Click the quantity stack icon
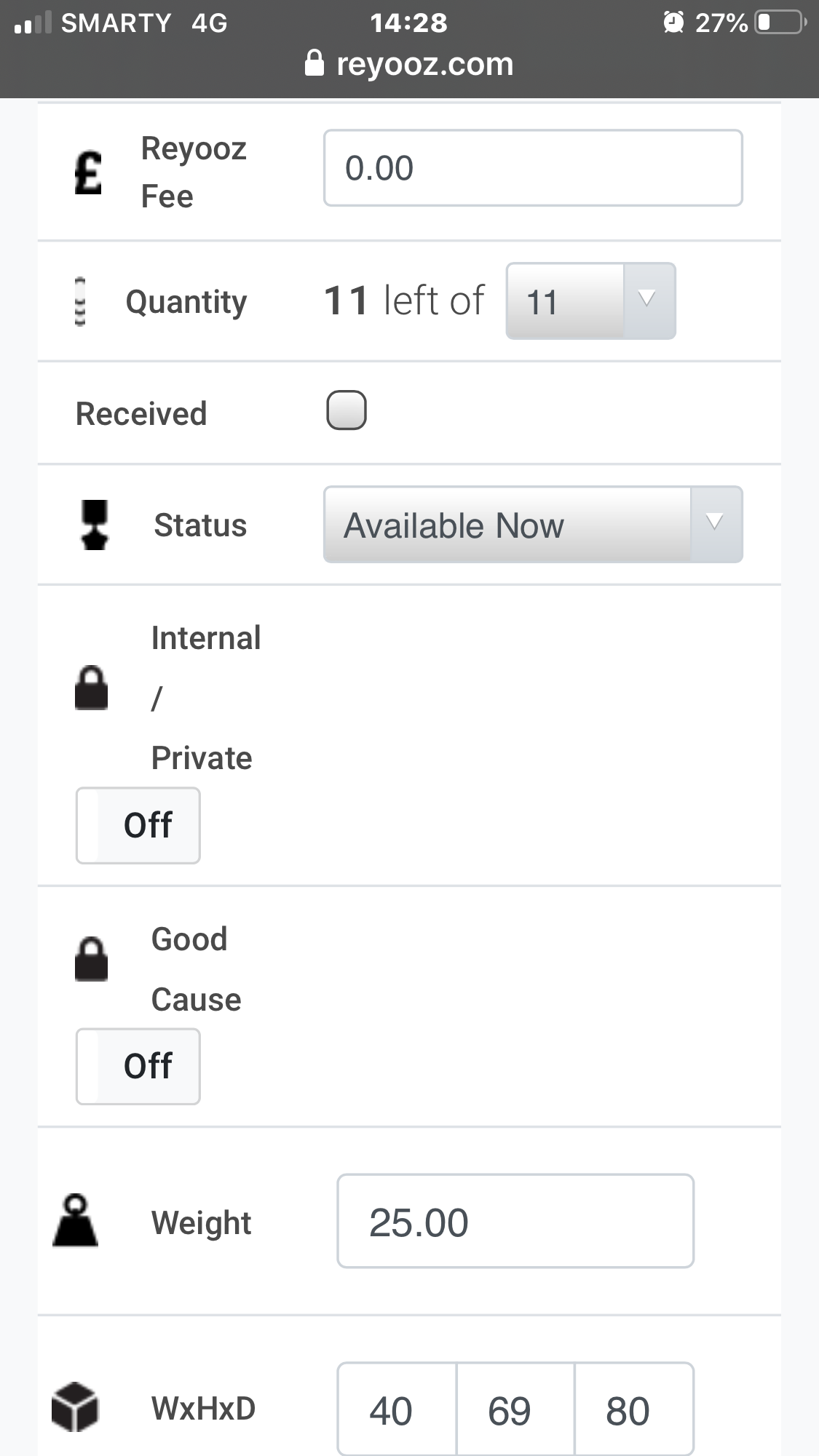The width and height of the screenshot is (819, 1456). (80, 301)
